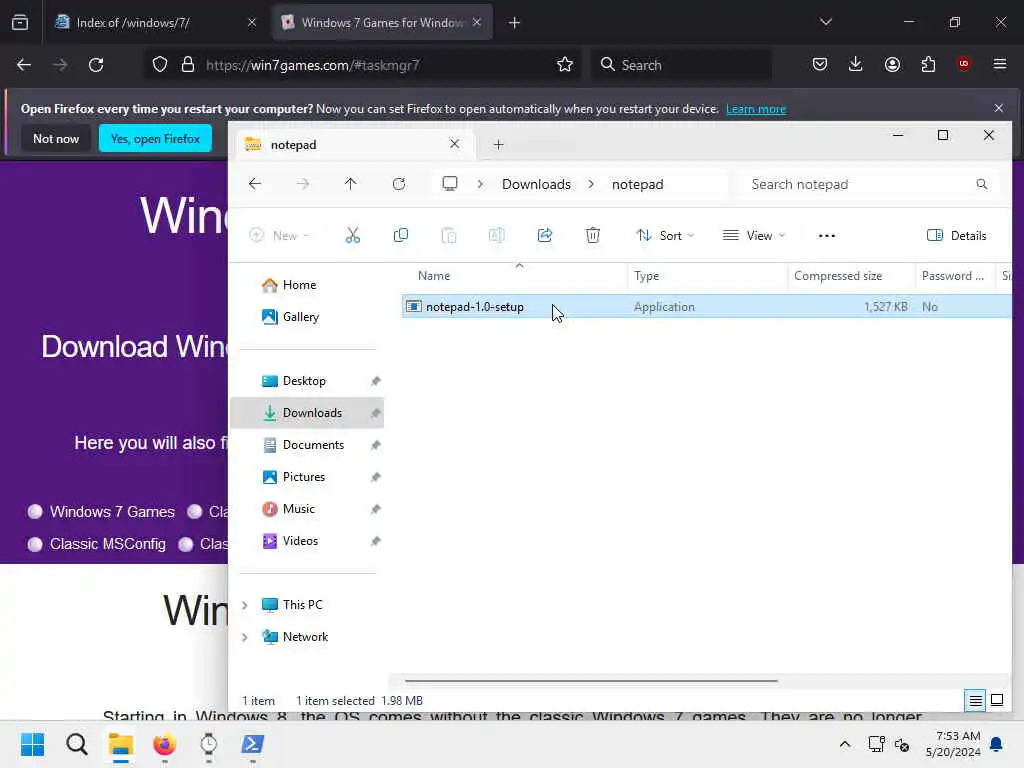Open the Learn more link
This screenshot has height=768, width=1024.
pos(756,109)
